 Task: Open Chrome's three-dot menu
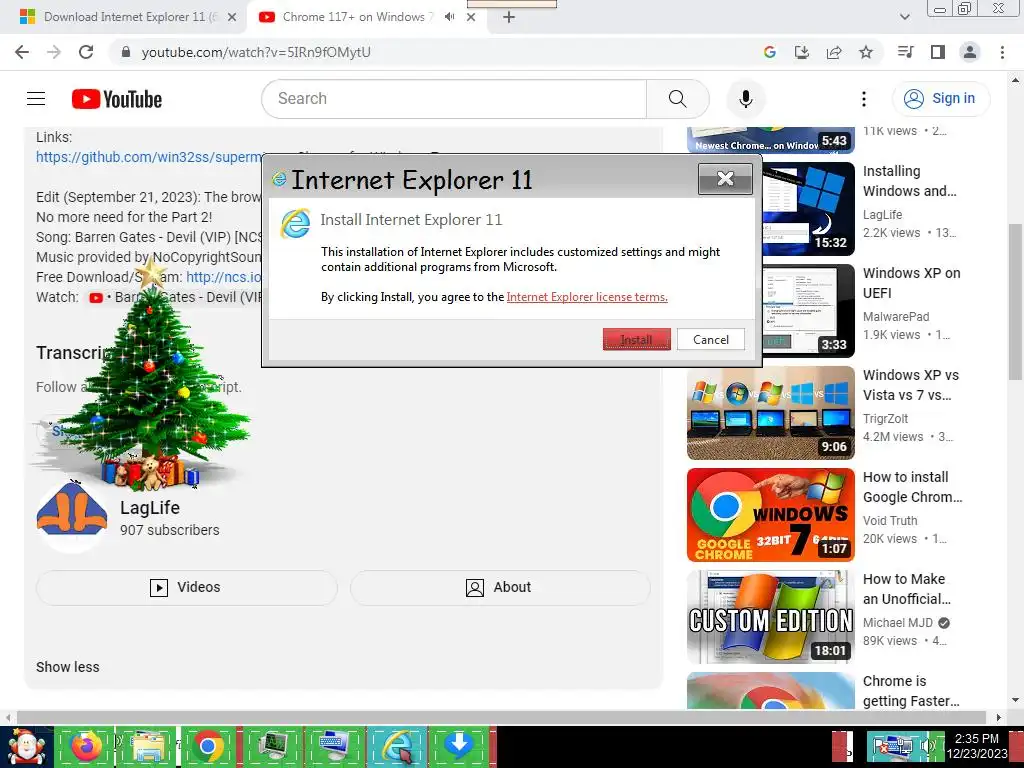click(x=1002, y=52)
